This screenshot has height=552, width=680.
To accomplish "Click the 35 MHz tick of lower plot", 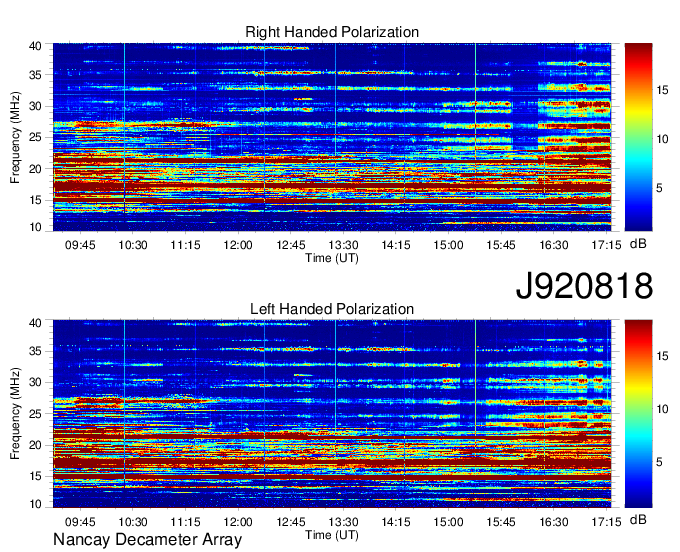I will click(x=35, y=351).
